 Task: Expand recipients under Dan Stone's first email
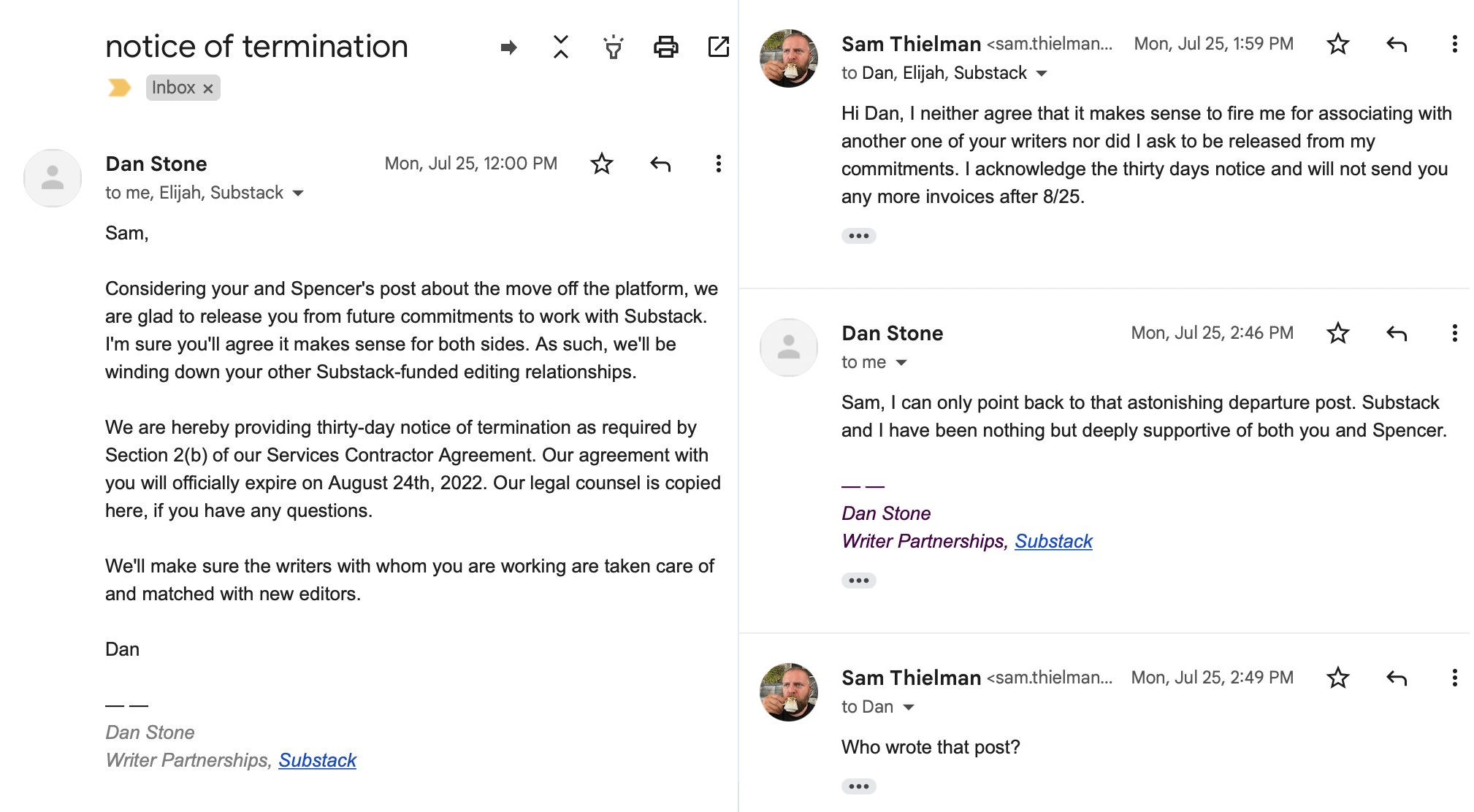298,193
